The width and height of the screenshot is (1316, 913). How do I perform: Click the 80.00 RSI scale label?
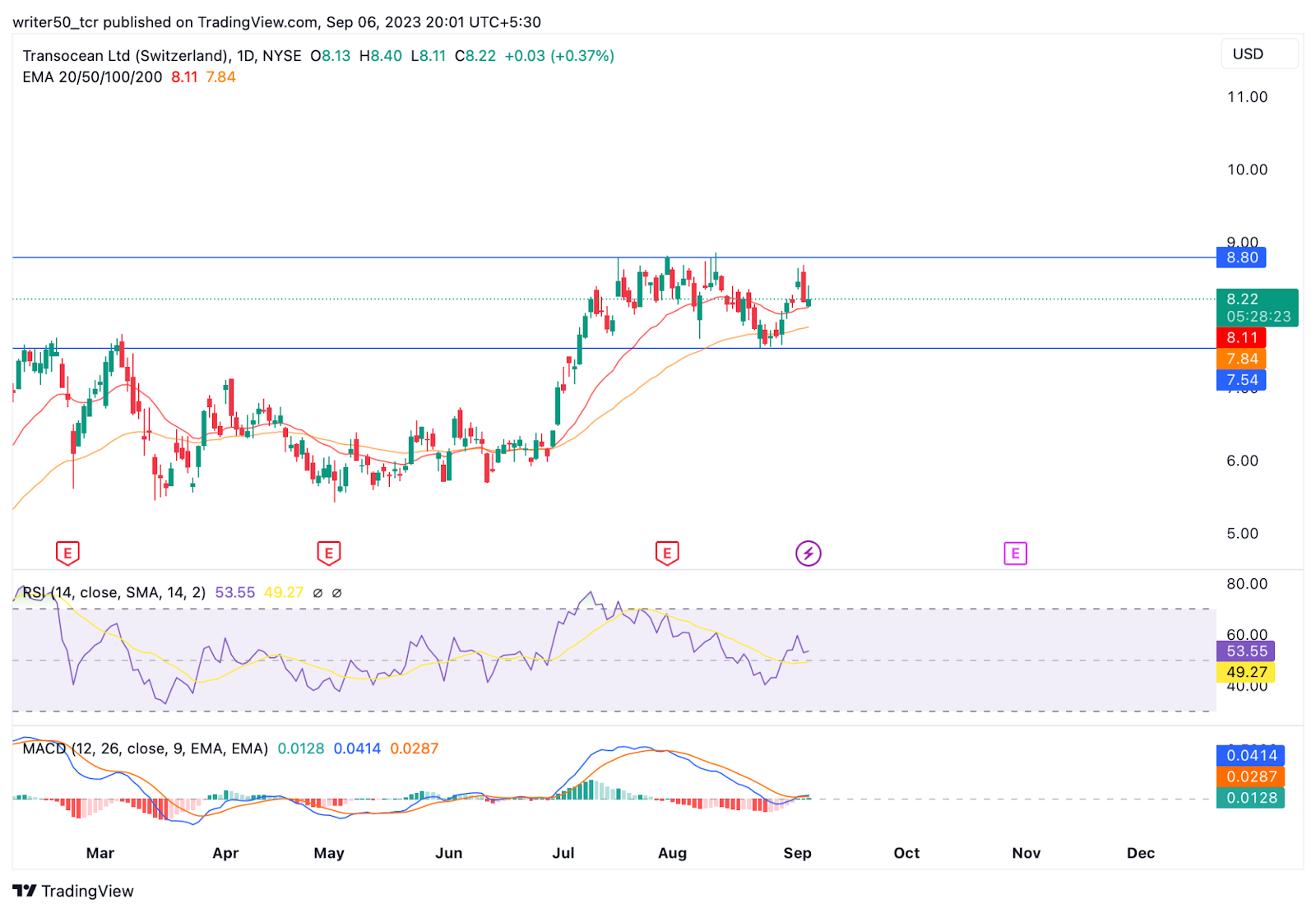click(x=1247, y=584)
